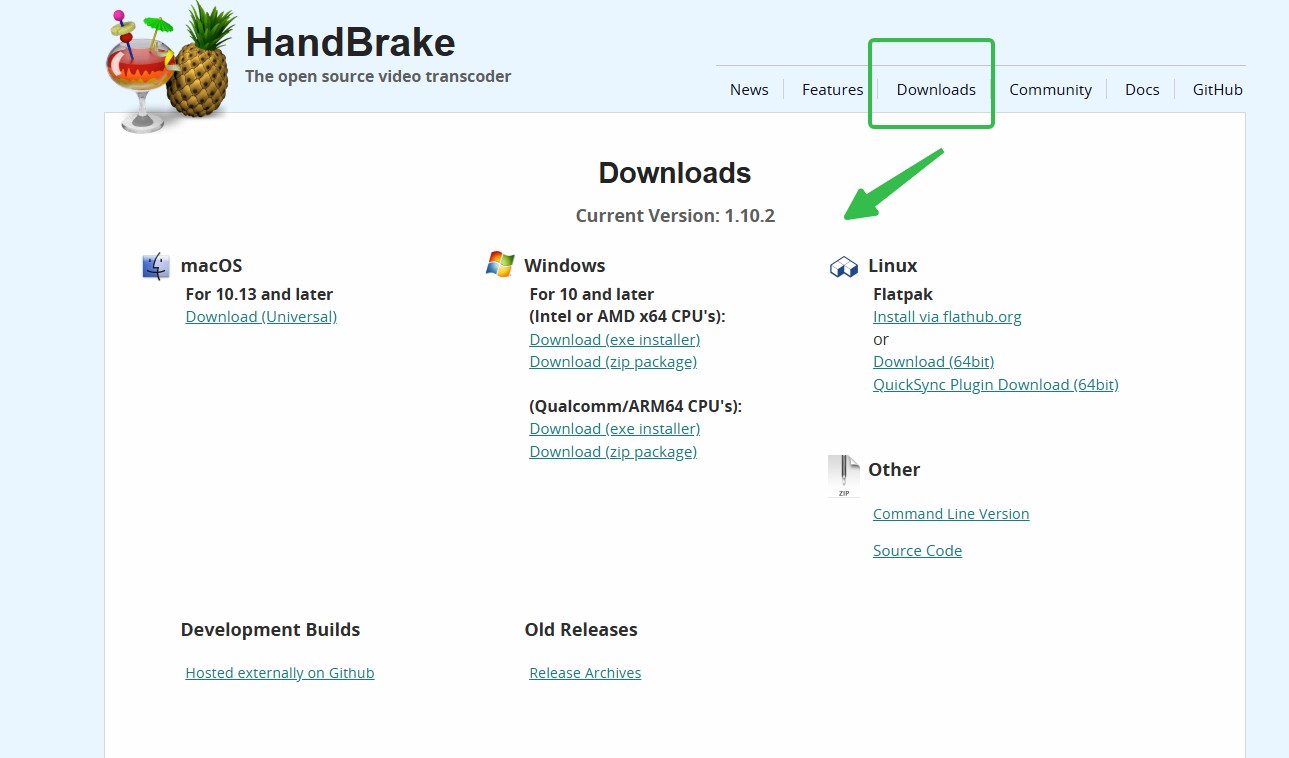Screen dimensions: 1289x758
Task: Open the Features menu item
Action: point(832,90)
